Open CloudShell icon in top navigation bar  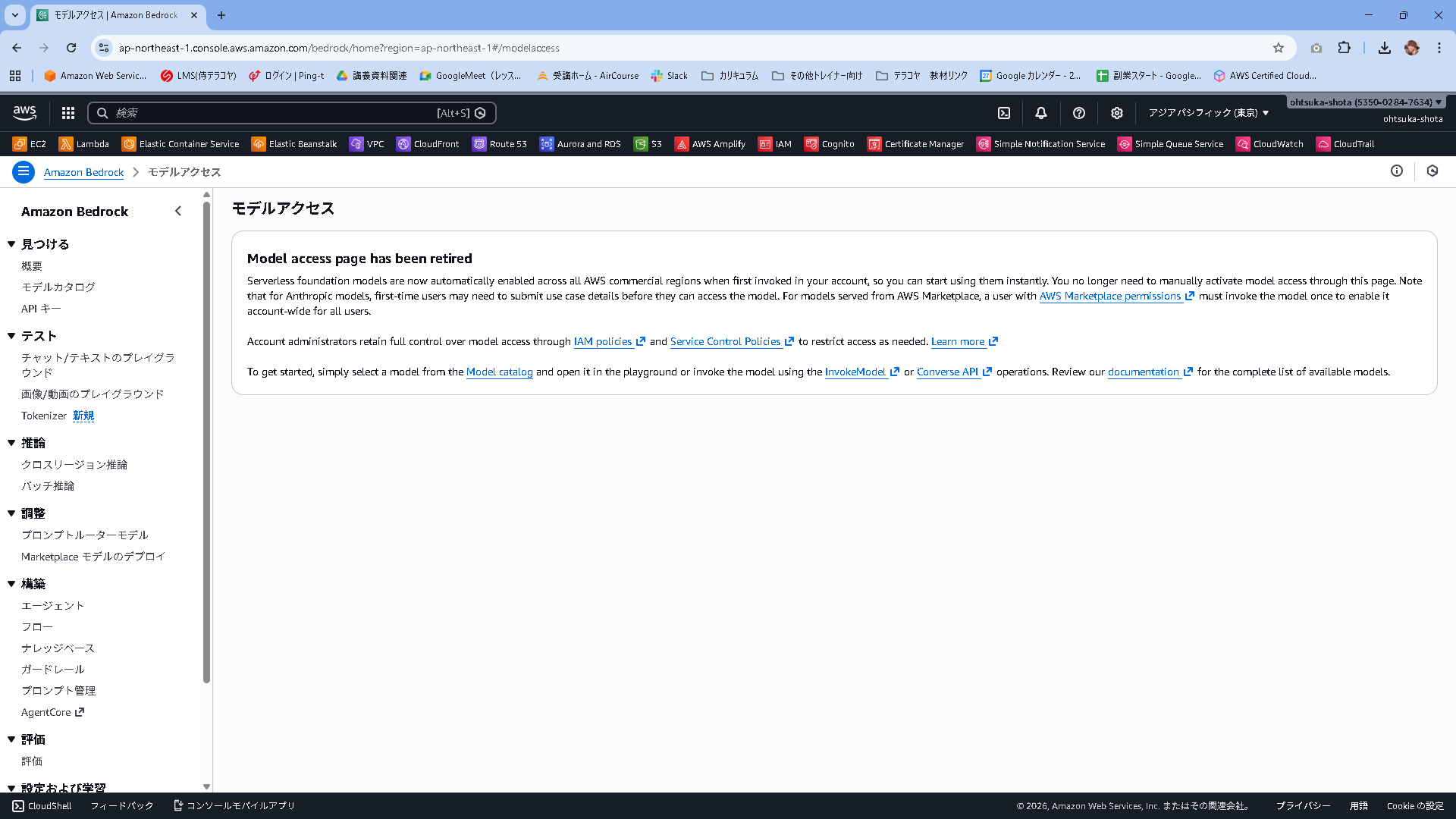(x=1004, y=113)
